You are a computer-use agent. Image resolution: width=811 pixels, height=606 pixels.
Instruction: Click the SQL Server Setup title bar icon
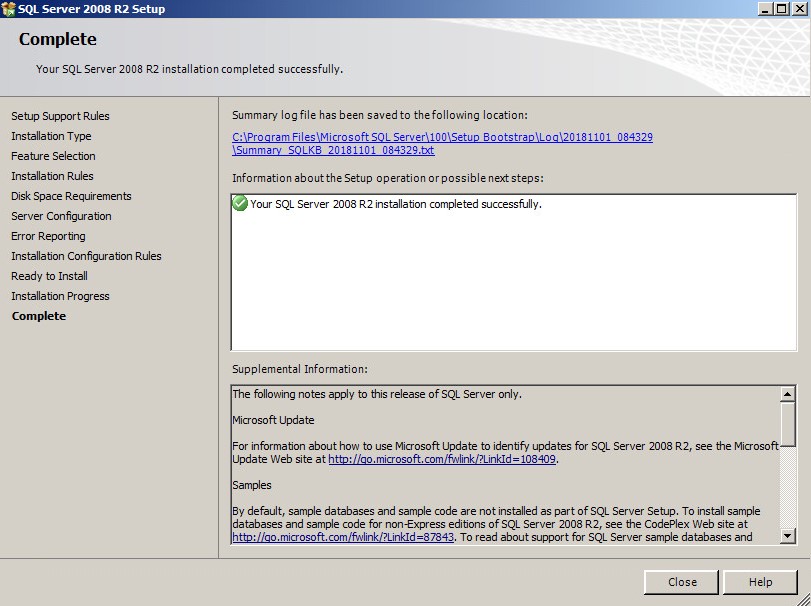[8, 9]
